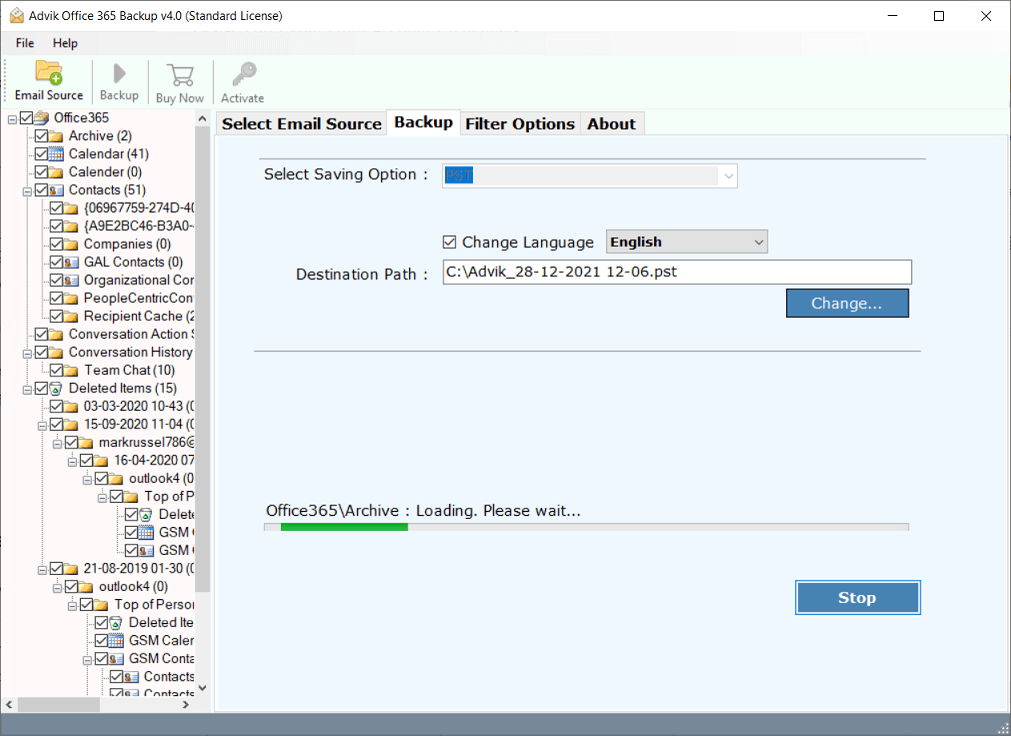
Task: Click the Destination Path input field
Action: 677,272
